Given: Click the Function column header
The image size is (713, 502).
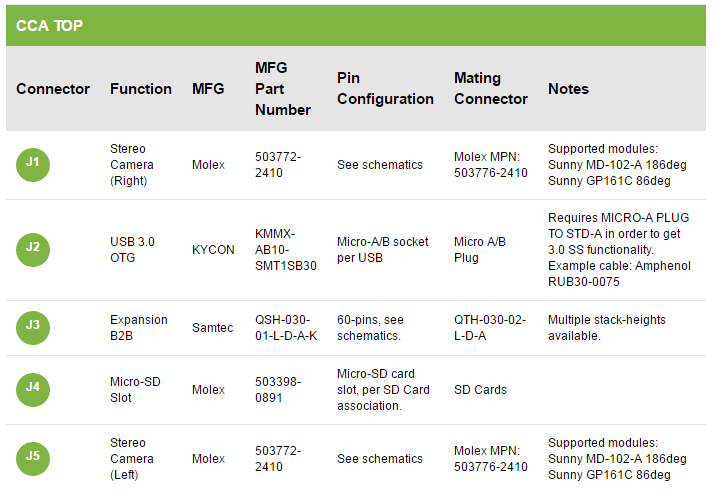Looking at the screenshot, I should pyautogui.click(x=141, y=89).
